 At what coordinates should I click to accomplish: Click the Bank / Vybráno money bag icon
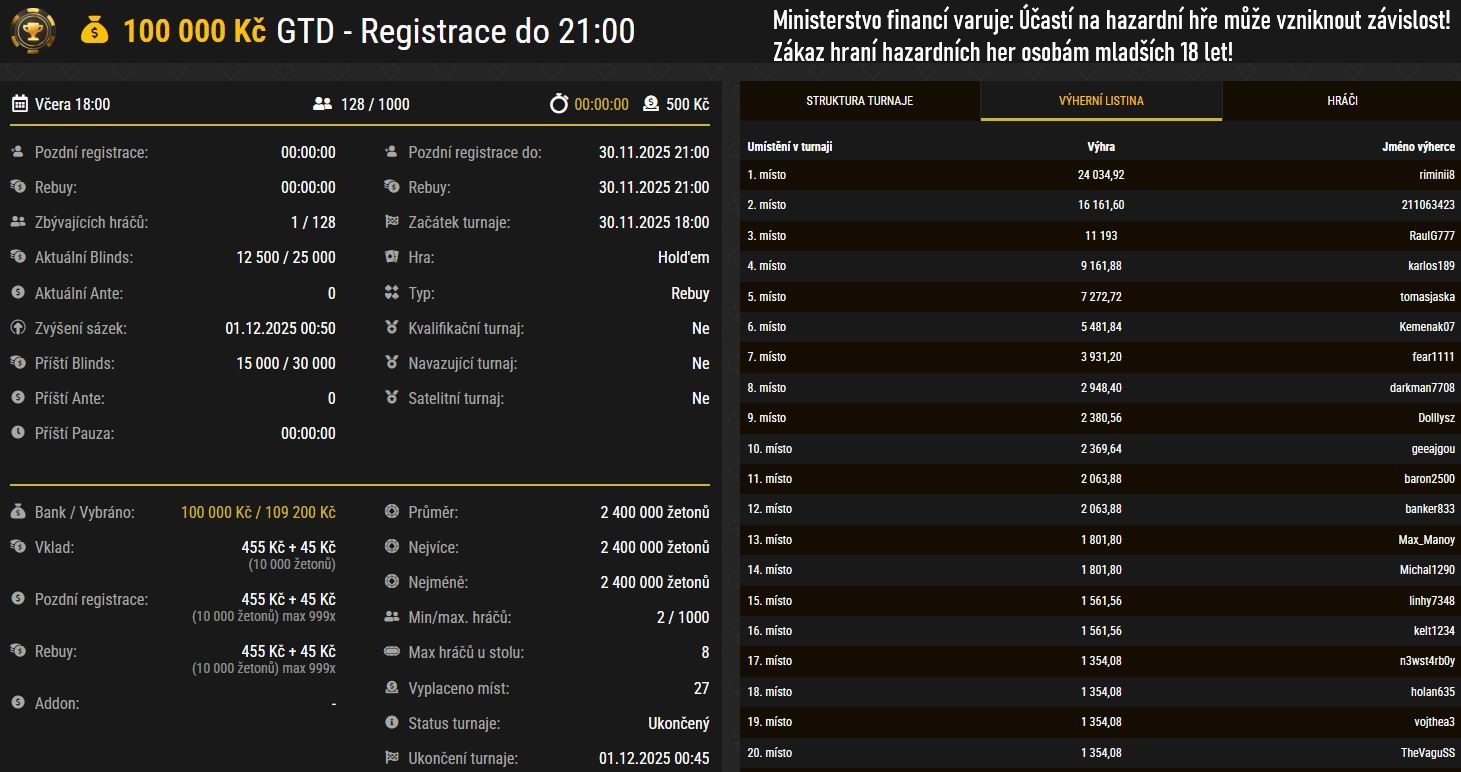[x=18, y=512]
